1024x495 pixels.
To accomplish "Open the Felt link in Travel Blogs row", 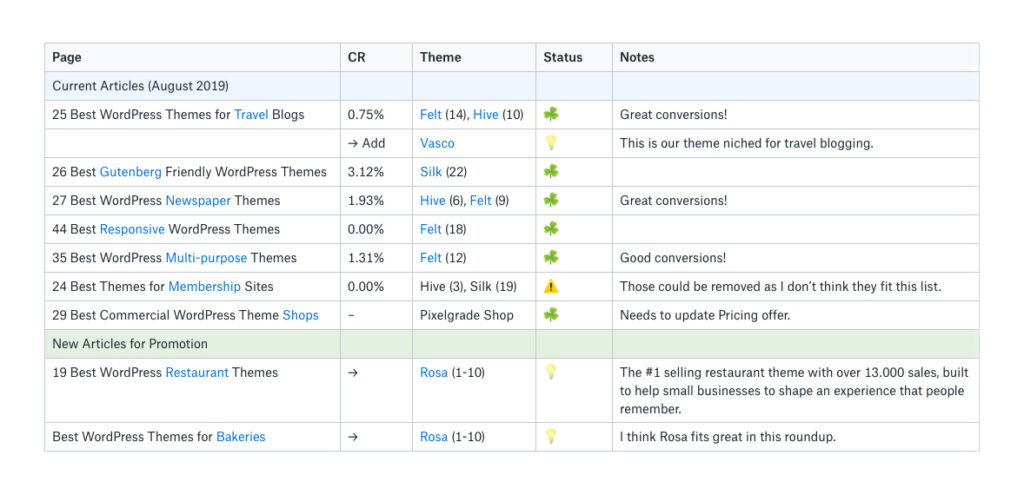I will click(431, 115).
